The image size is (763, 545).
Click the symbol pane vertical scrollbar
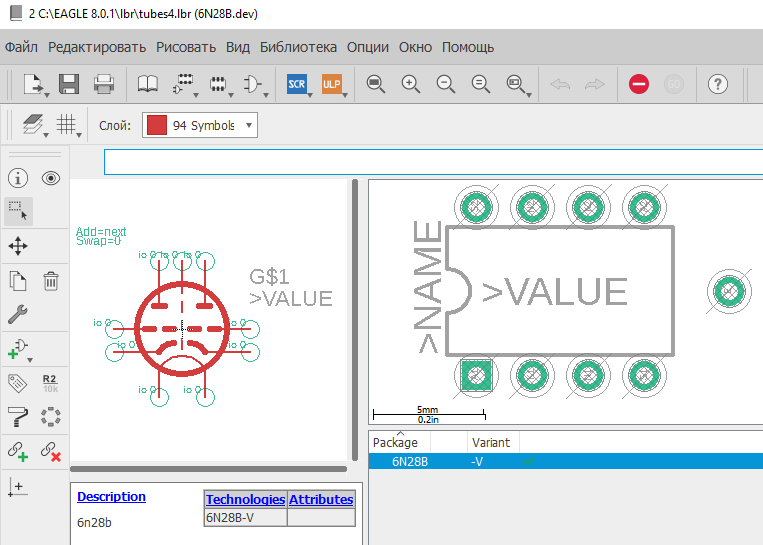click(355, 320)
